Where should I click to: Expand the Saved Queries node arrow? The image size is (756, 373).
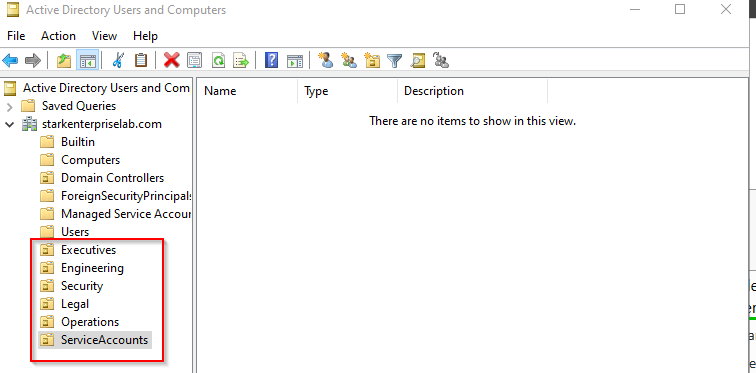pyautogui.click(x=10, y=106)
